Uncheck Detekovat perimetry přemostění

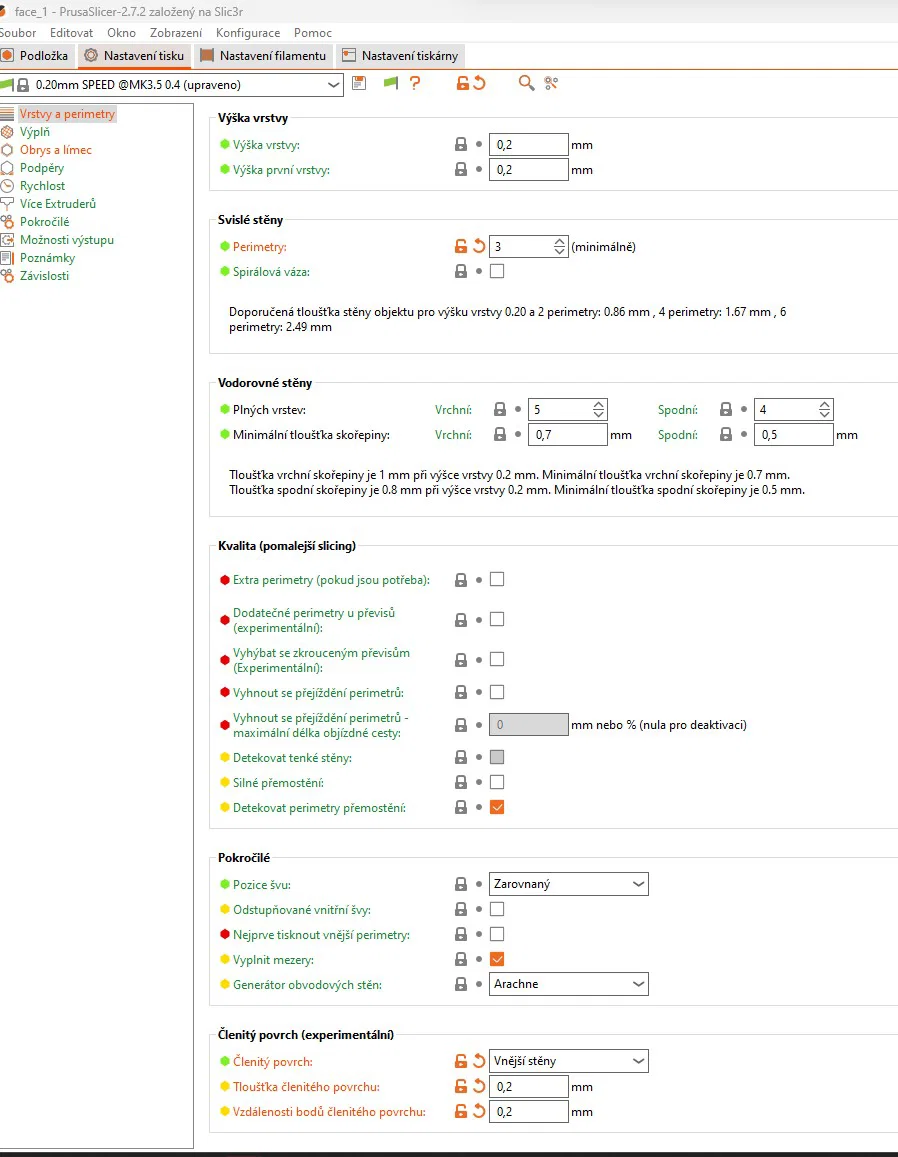[497, 807]
